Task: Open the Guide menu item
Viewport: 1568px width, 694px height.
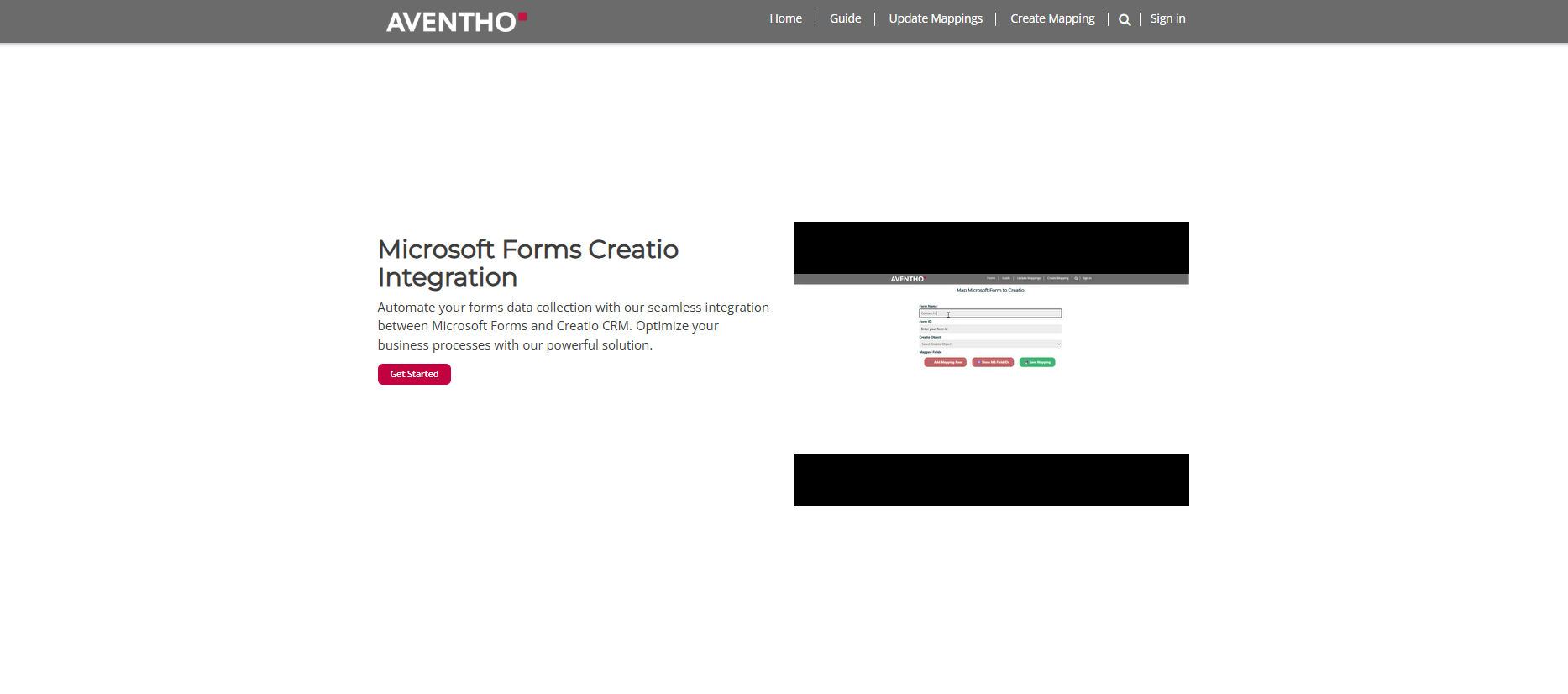Action: (845, 18)
